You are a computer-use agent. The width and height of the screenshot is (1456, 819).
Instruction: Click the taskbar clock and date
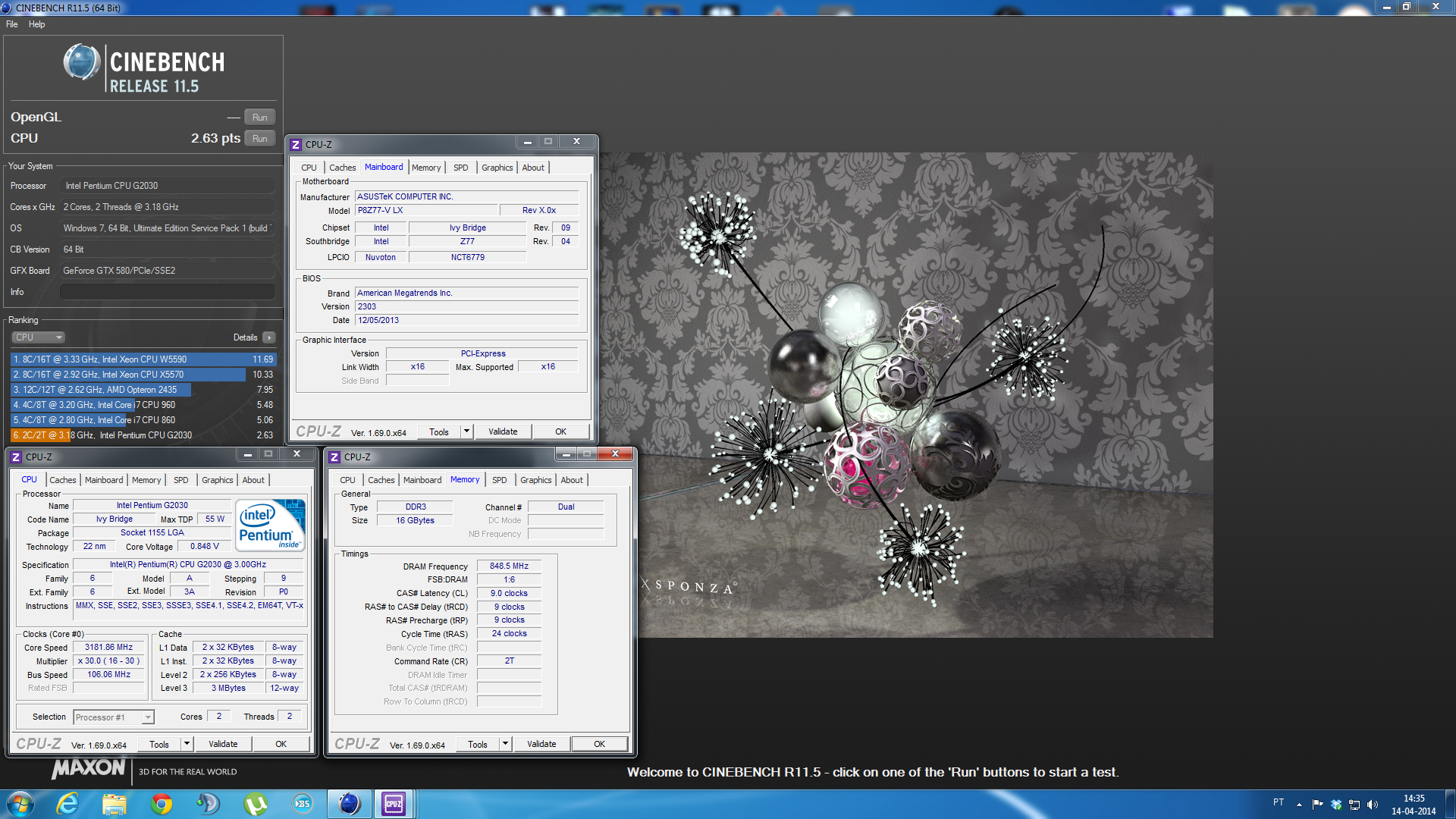[1414, 805]
